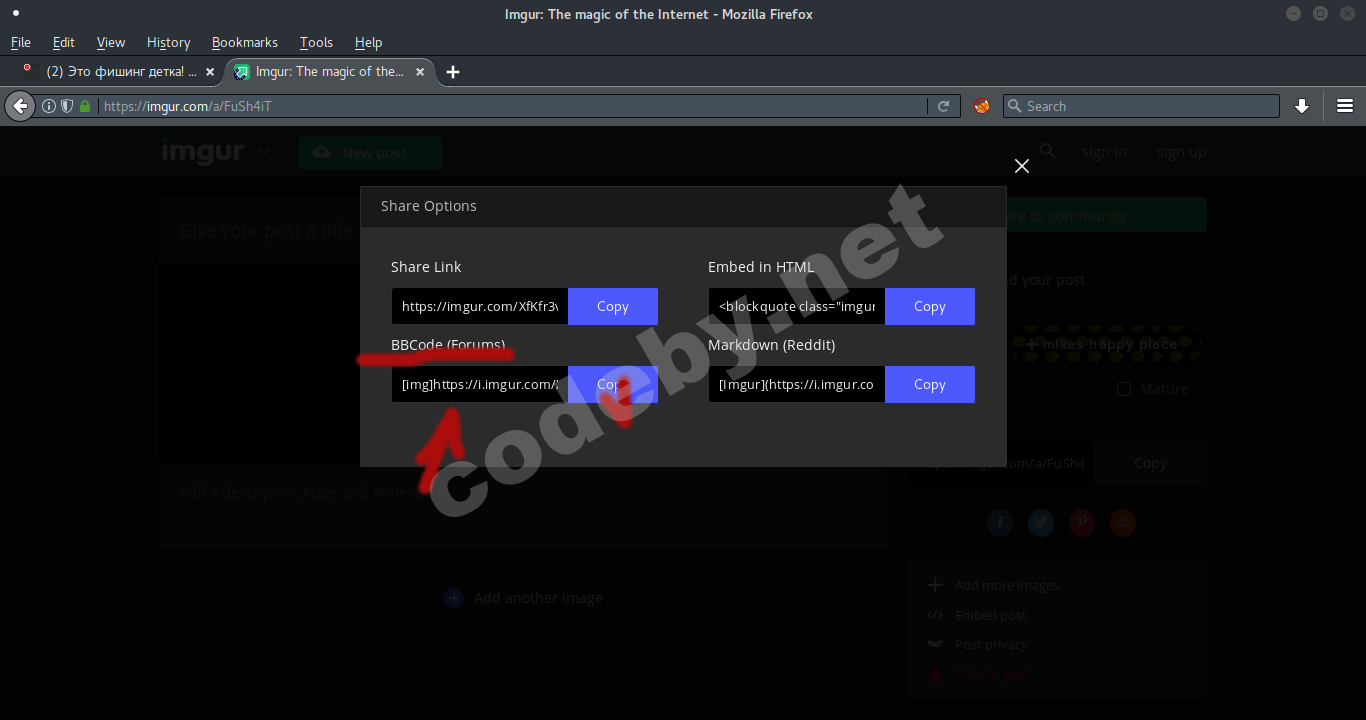Focus the browser URL address bar

510,106
